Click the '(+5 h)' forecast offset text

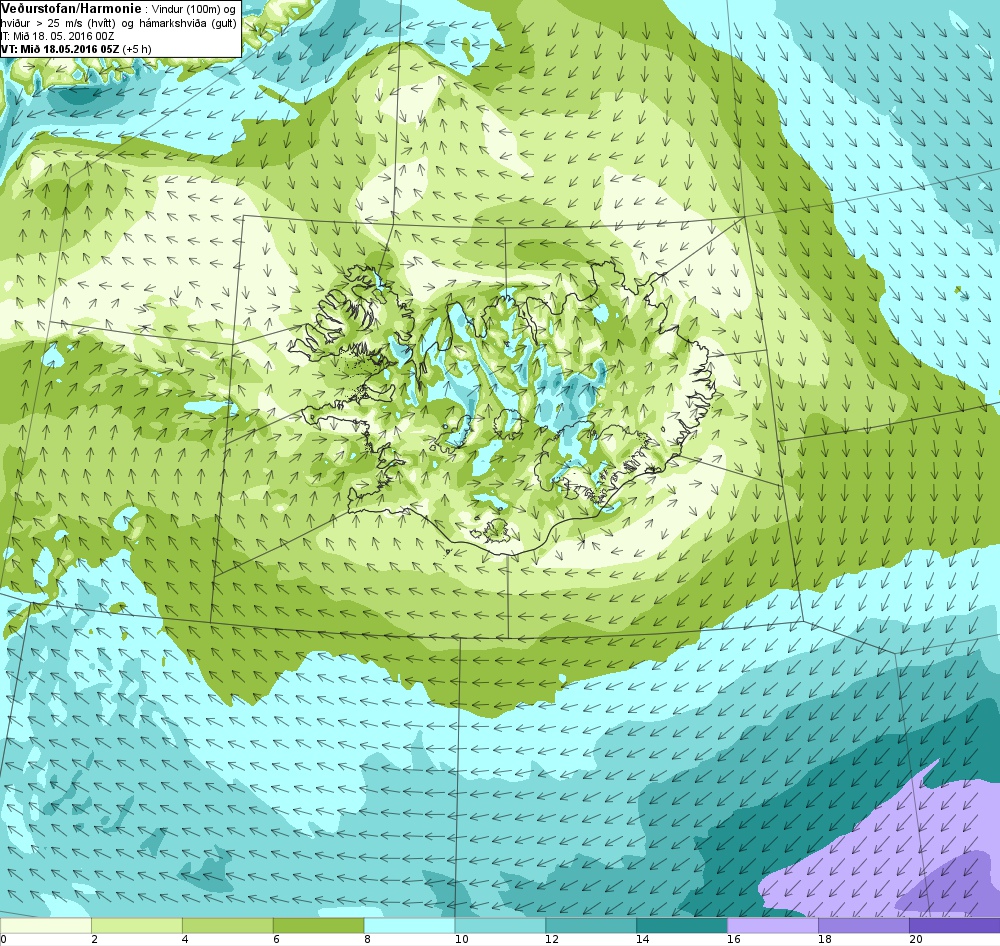click(137, 48)
